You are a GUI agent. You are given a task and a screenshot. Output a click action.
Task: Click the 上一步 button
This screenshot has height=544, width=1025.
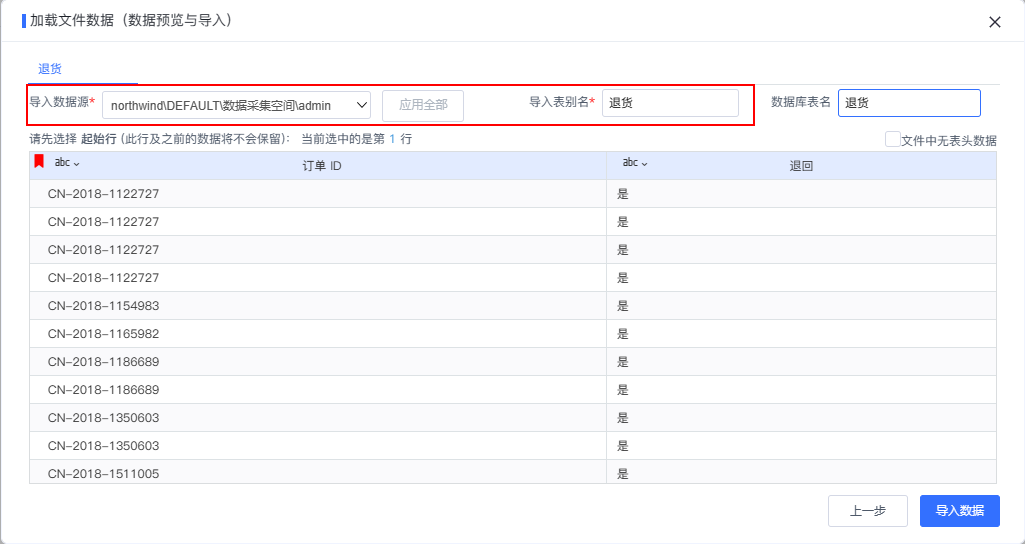click(867, 511)
